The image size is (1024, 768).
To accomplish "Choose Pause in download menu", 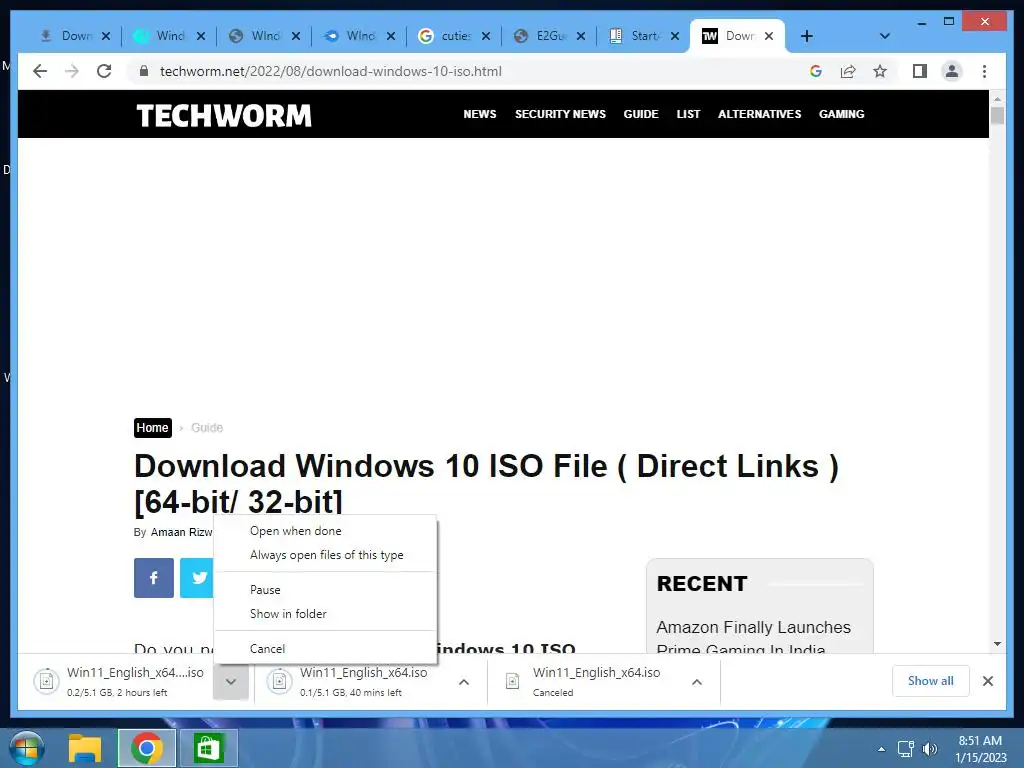I will coord(325,590).
